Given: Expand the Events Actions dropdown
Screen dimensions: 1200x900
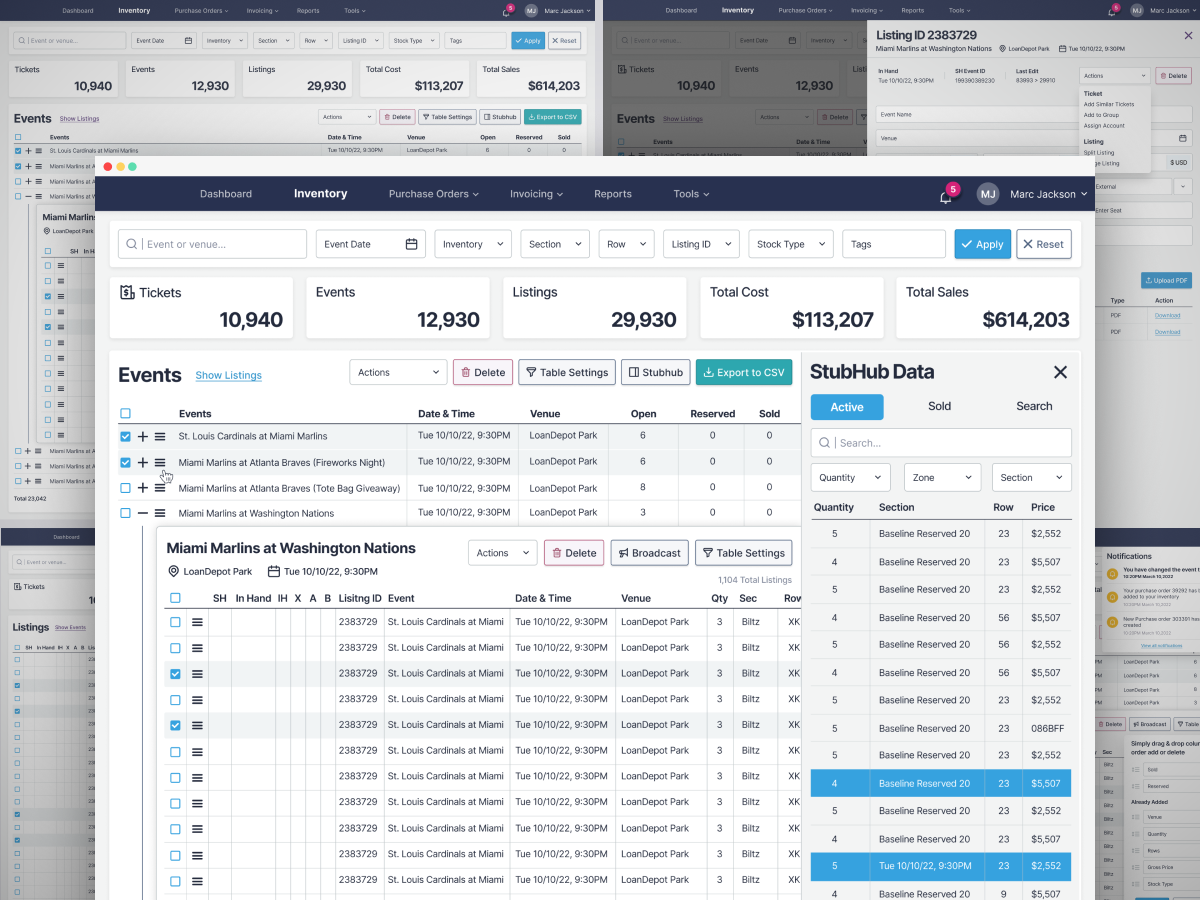Looking at the screenshot, I should 398,372.
